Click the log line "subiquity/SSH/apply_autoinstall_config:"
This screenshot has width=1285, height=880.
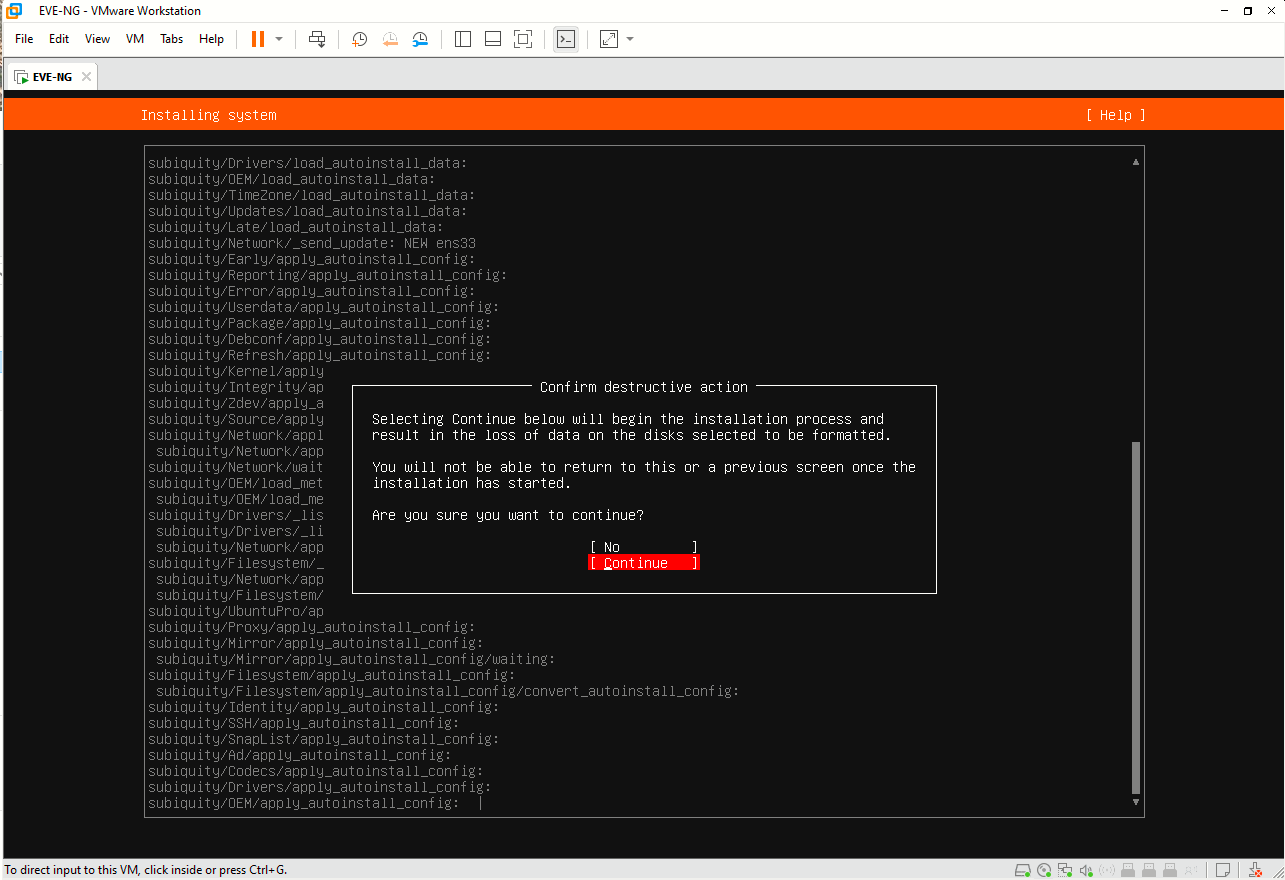(x=304, y=723)
